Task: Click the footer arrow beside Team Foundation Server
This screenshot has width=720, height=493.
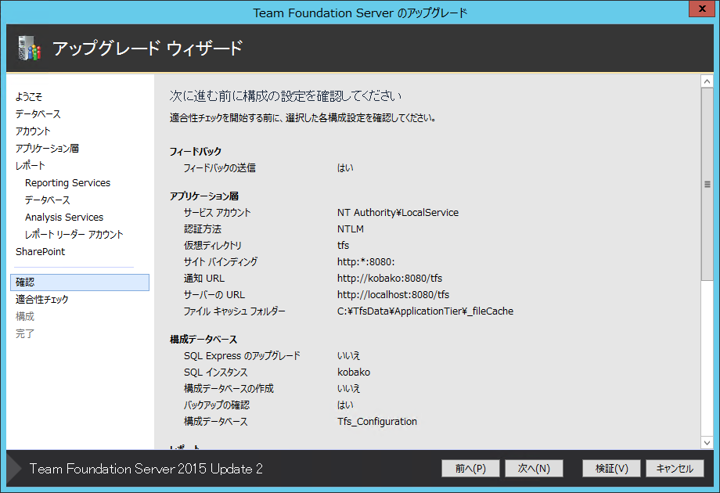Action: point(13,468)
